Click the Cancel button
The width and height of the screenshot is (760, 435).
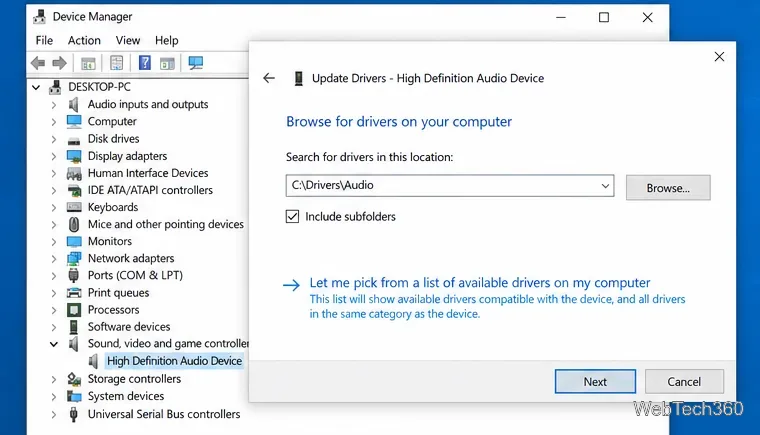coord(684,382)
